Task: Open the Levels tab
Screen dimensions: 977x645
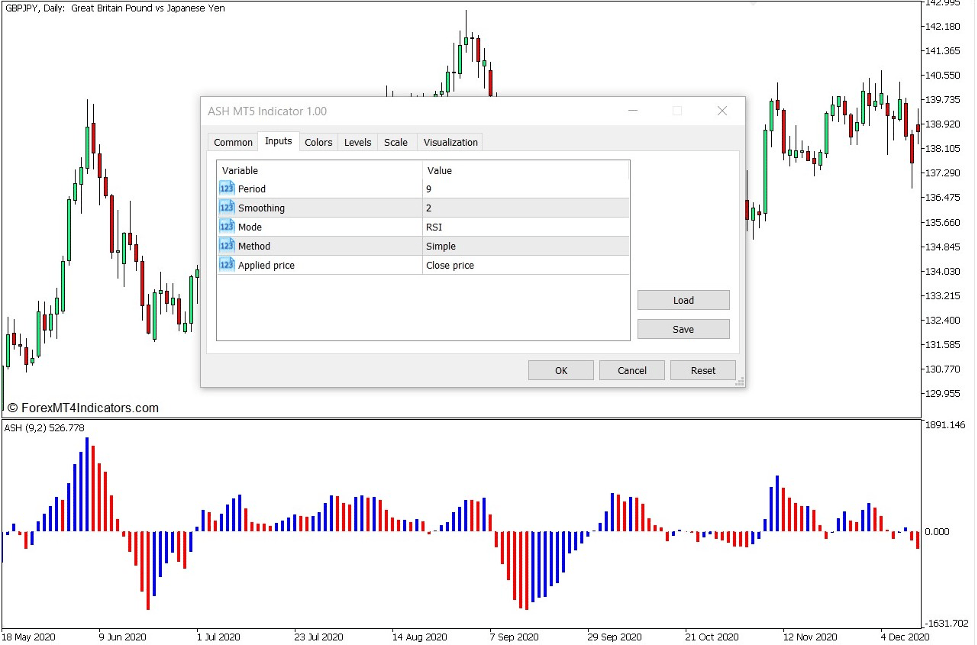Action: click(357, 141)
